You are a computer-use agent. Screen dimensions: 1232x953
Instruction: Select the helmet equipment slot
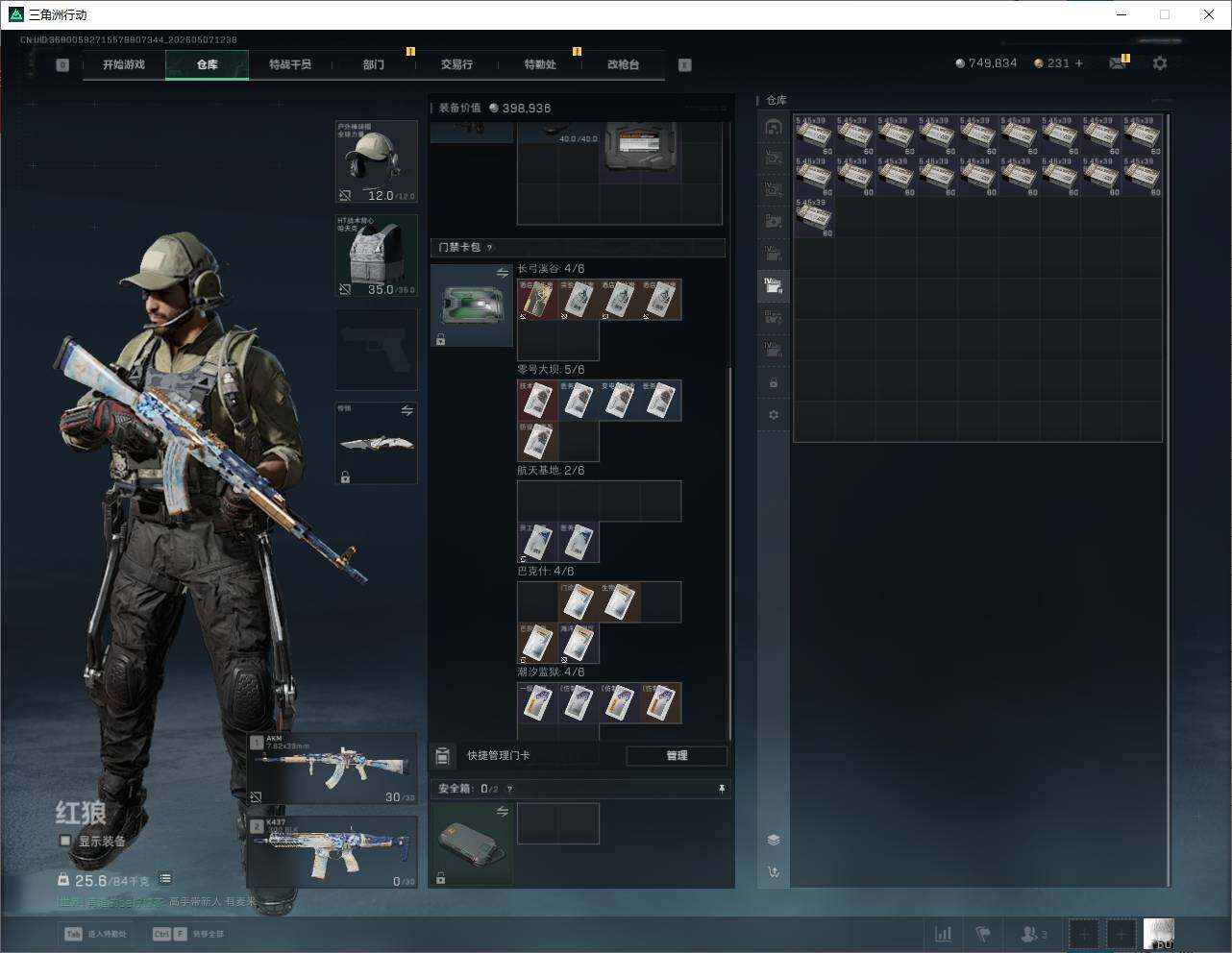point(376,161)
